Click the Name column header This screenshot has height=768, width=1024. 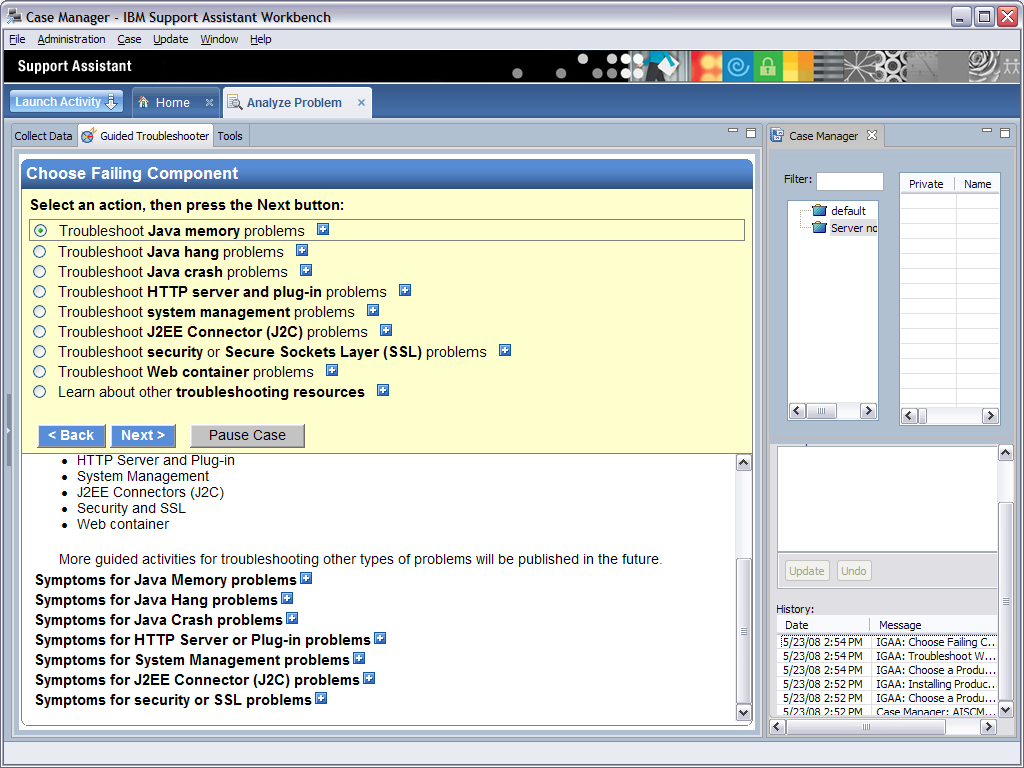pos(977,184)
